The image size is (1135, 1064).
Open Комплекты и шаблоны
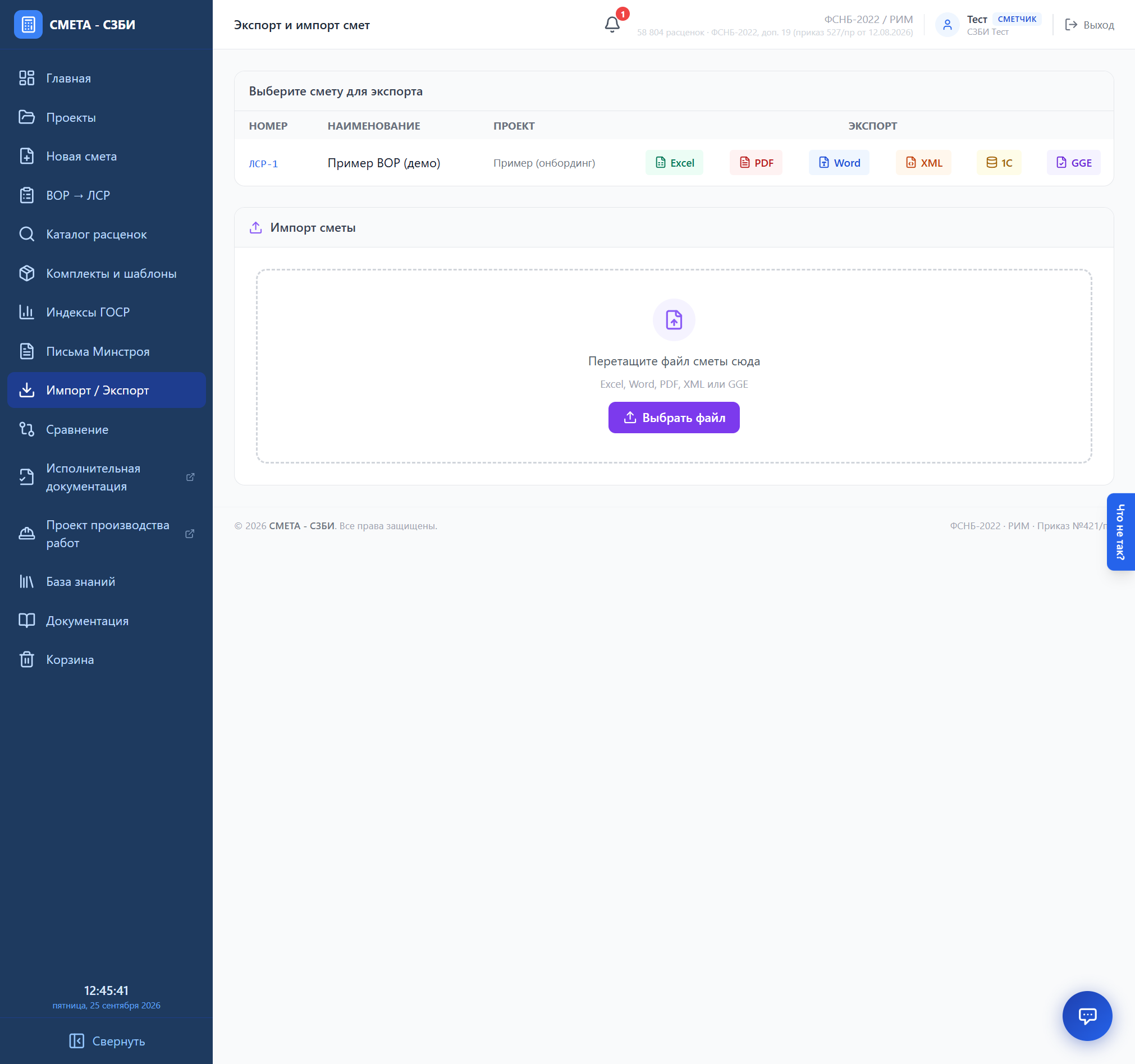pyautogui.click(x=106, y=273)
